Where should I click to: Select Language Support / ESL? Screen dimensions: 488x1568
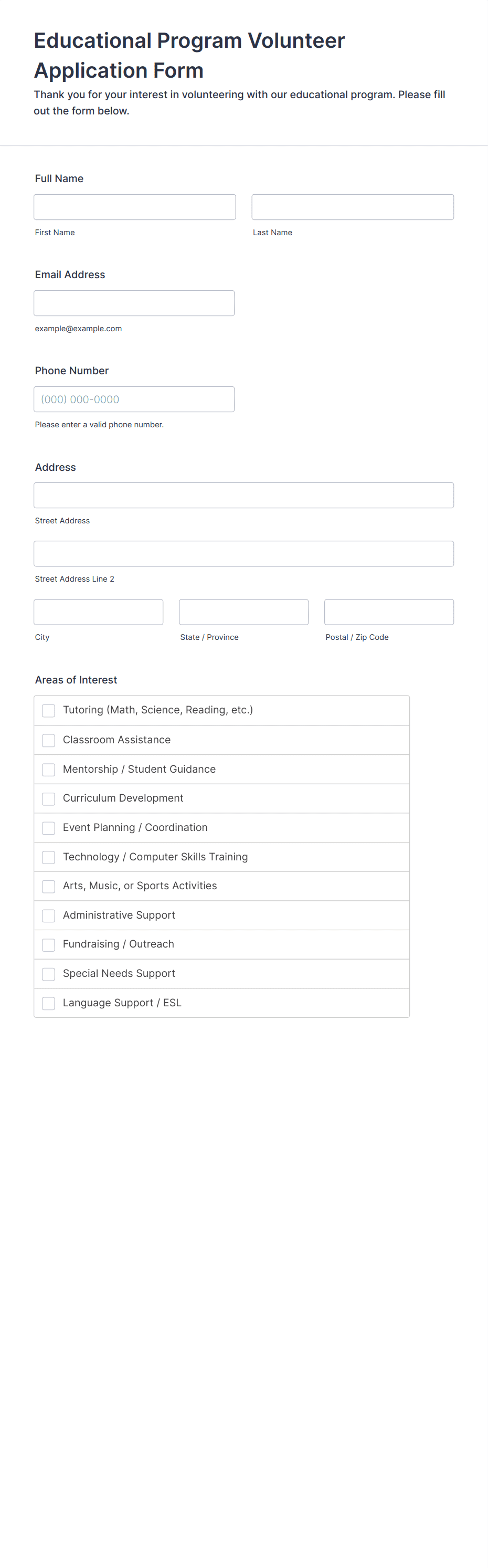(x=48, y=1003)
